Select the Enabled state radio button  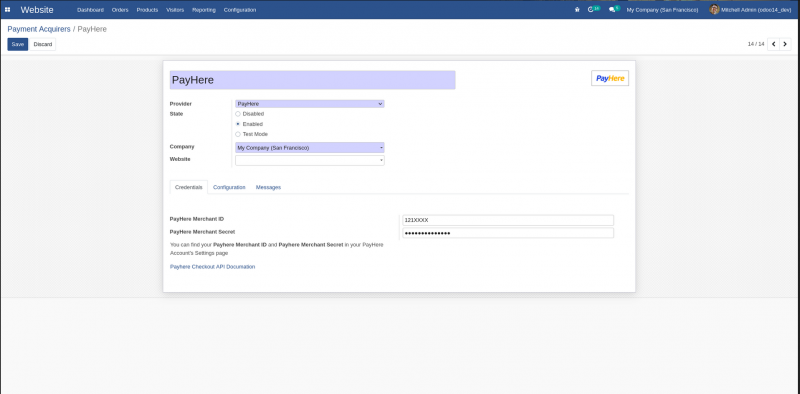coord(238,124)
